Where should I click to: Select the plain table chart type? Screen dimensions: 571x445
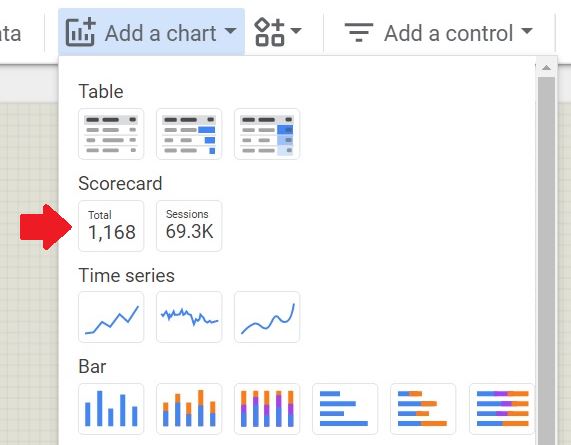click(x=111, y=134)
